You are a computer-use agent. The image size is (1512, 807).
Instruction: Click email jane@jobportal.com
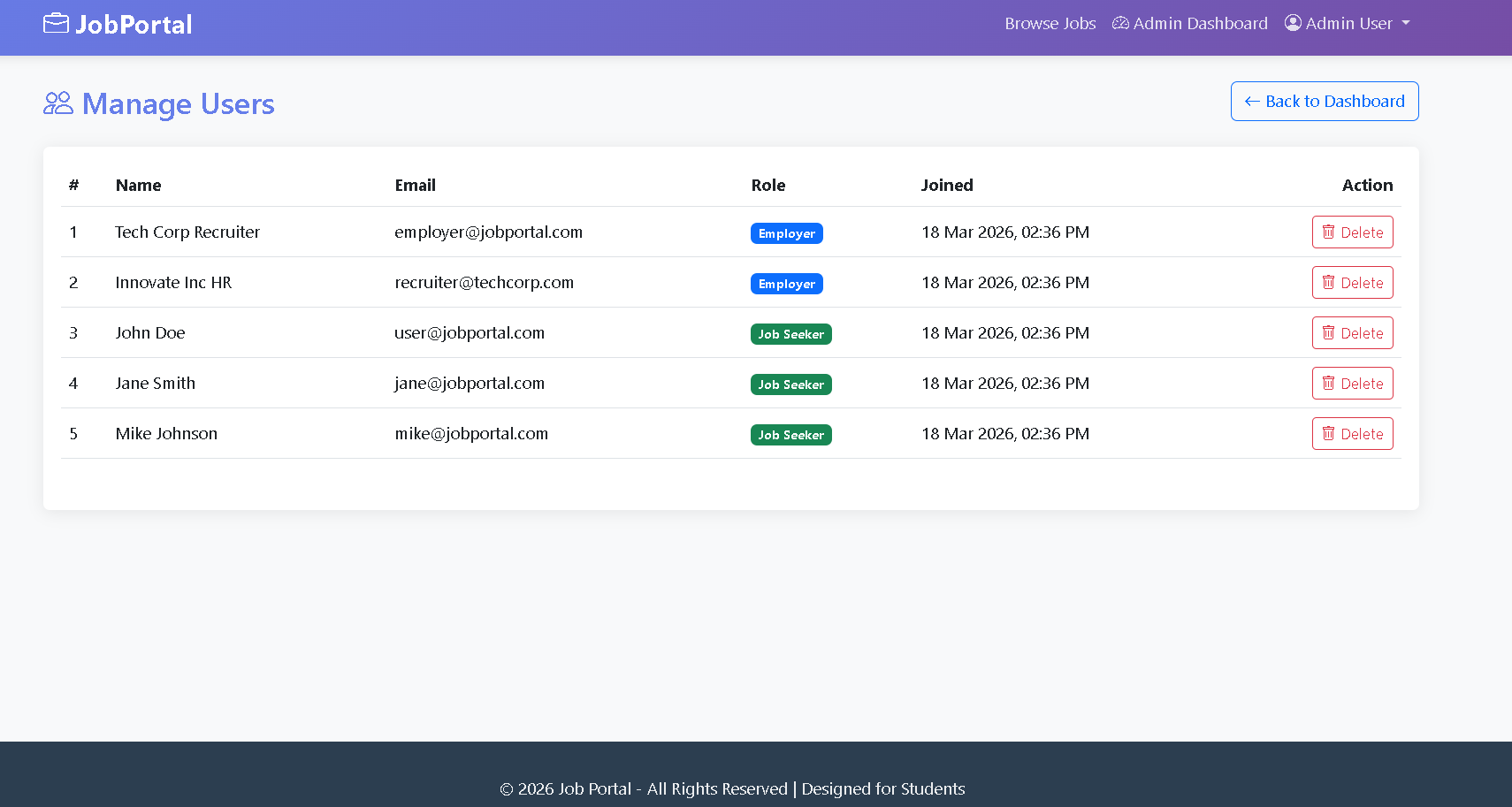pyautogui.click(x=470, y=384)
